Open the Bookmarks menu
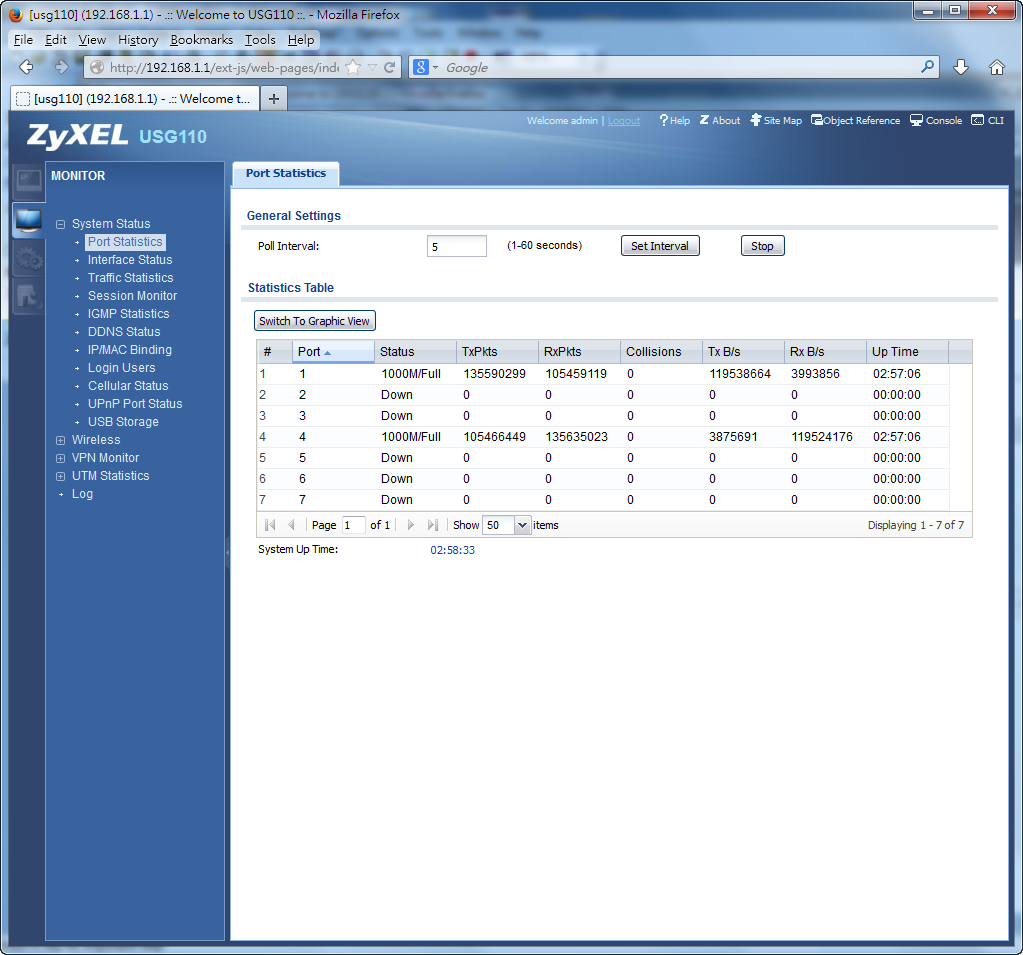 (x=201, y=40)
